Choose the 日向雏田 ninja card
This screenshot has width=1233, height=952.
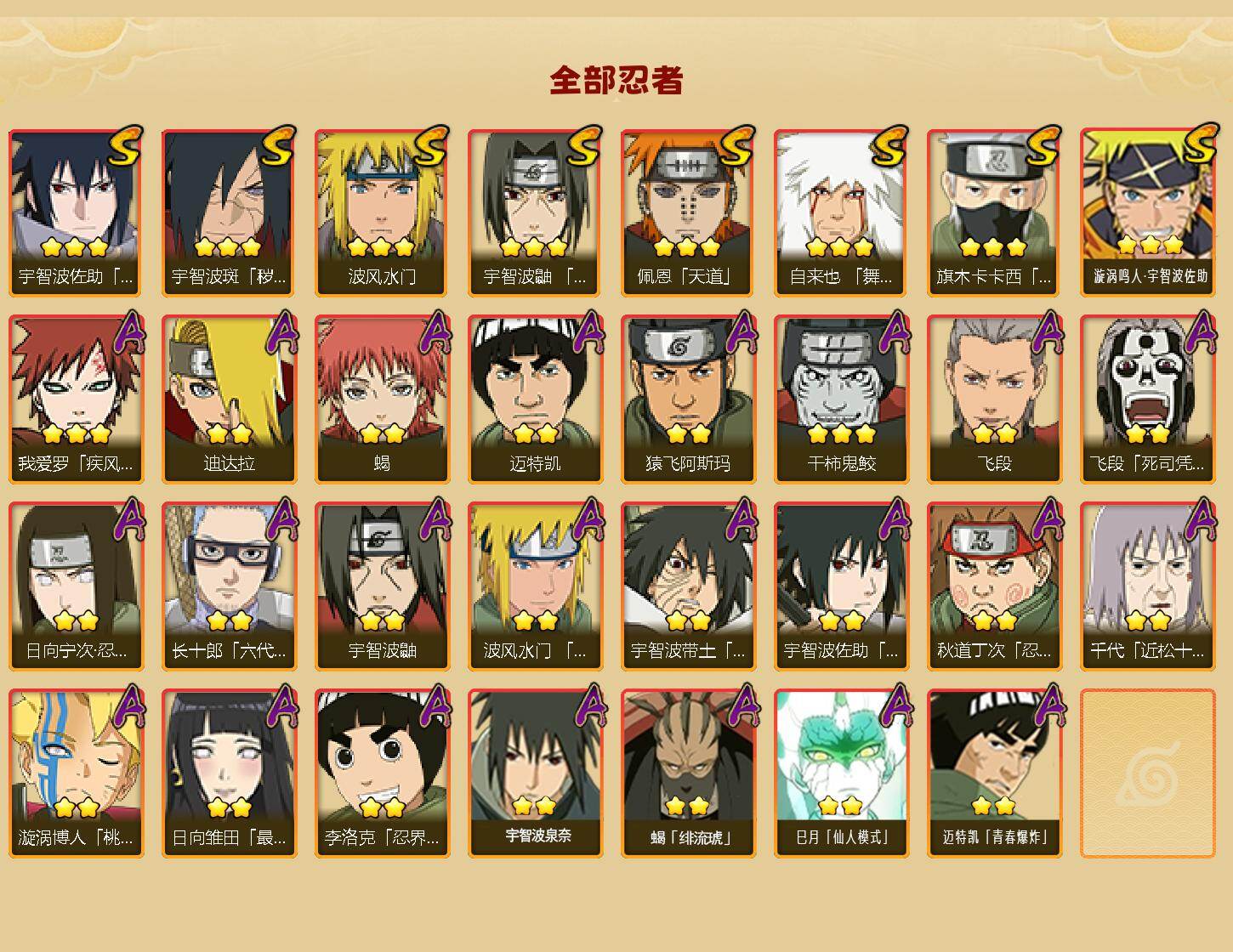click(229, 773)
